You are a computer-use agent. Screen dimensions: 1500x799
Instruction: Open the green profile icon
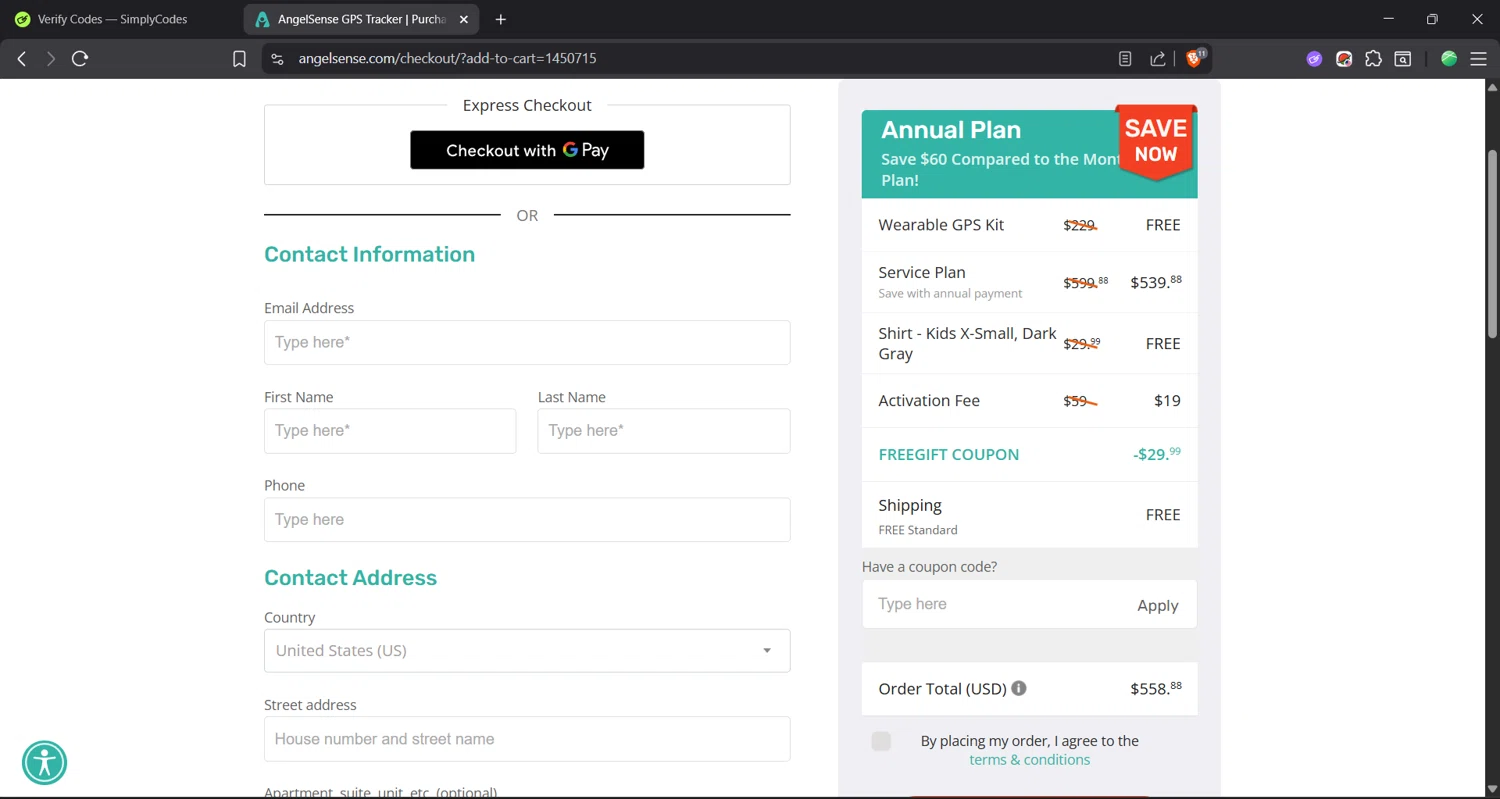(x=1448, y=59)
